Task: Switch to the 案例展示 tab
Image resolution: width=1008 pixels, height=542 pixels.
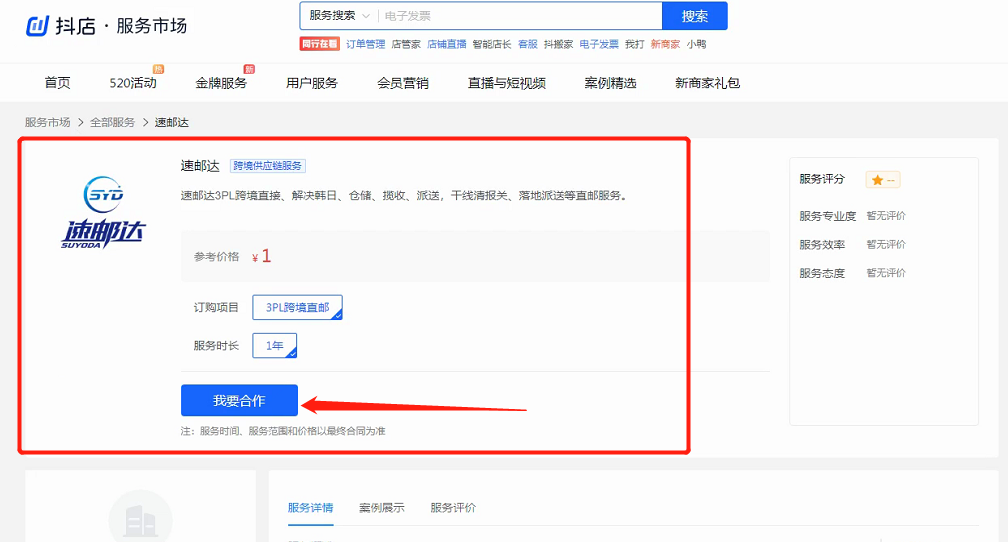Action: [x=382, y=508]
